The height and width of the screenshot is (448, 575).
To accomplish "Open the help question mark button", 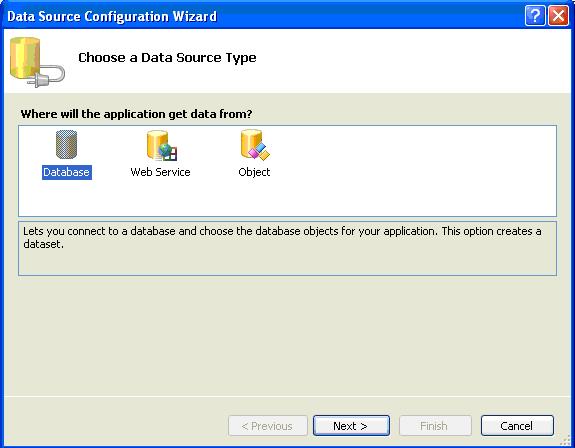I will pyautogui.click(x=535, y=16).
